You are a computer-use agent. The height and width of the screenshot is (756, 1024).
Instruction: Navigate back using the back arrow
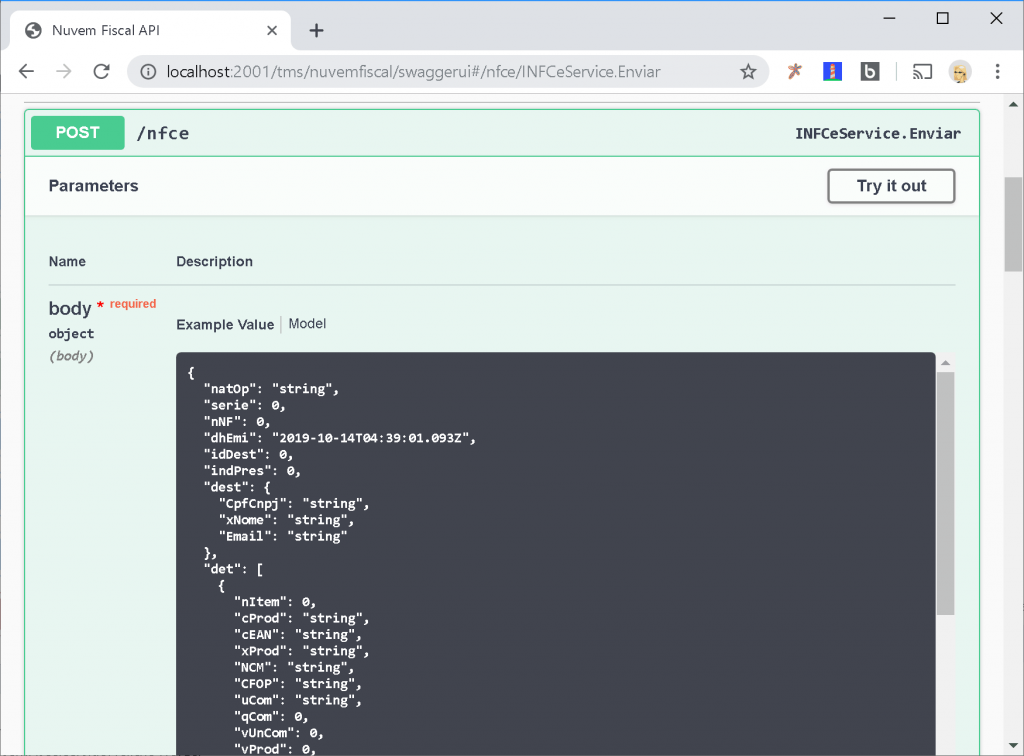pyautogui.click(x=26, y=71)
